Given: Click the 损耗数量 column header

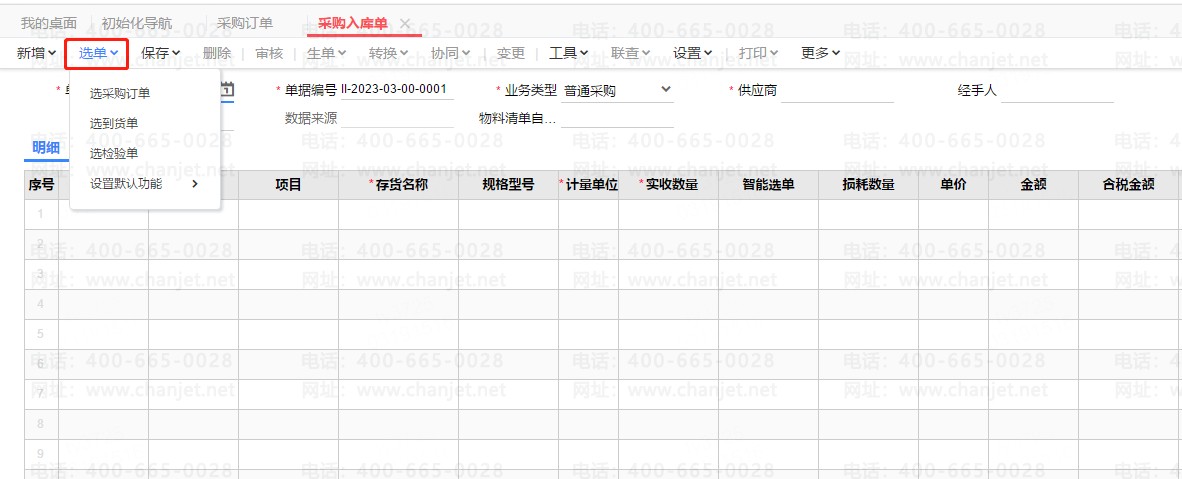Looking at the screenshot, I should click(x=868, y=185).
